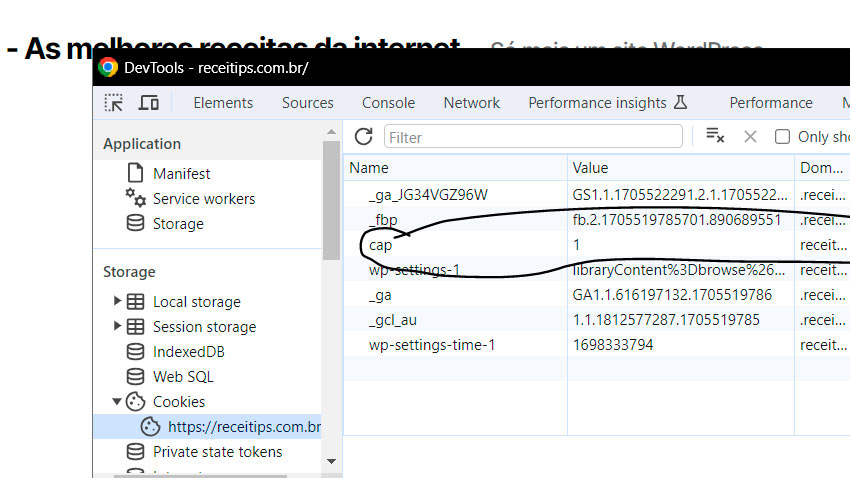
Task: Select the _fbp cookie name
Action: (x=383, y=219)
